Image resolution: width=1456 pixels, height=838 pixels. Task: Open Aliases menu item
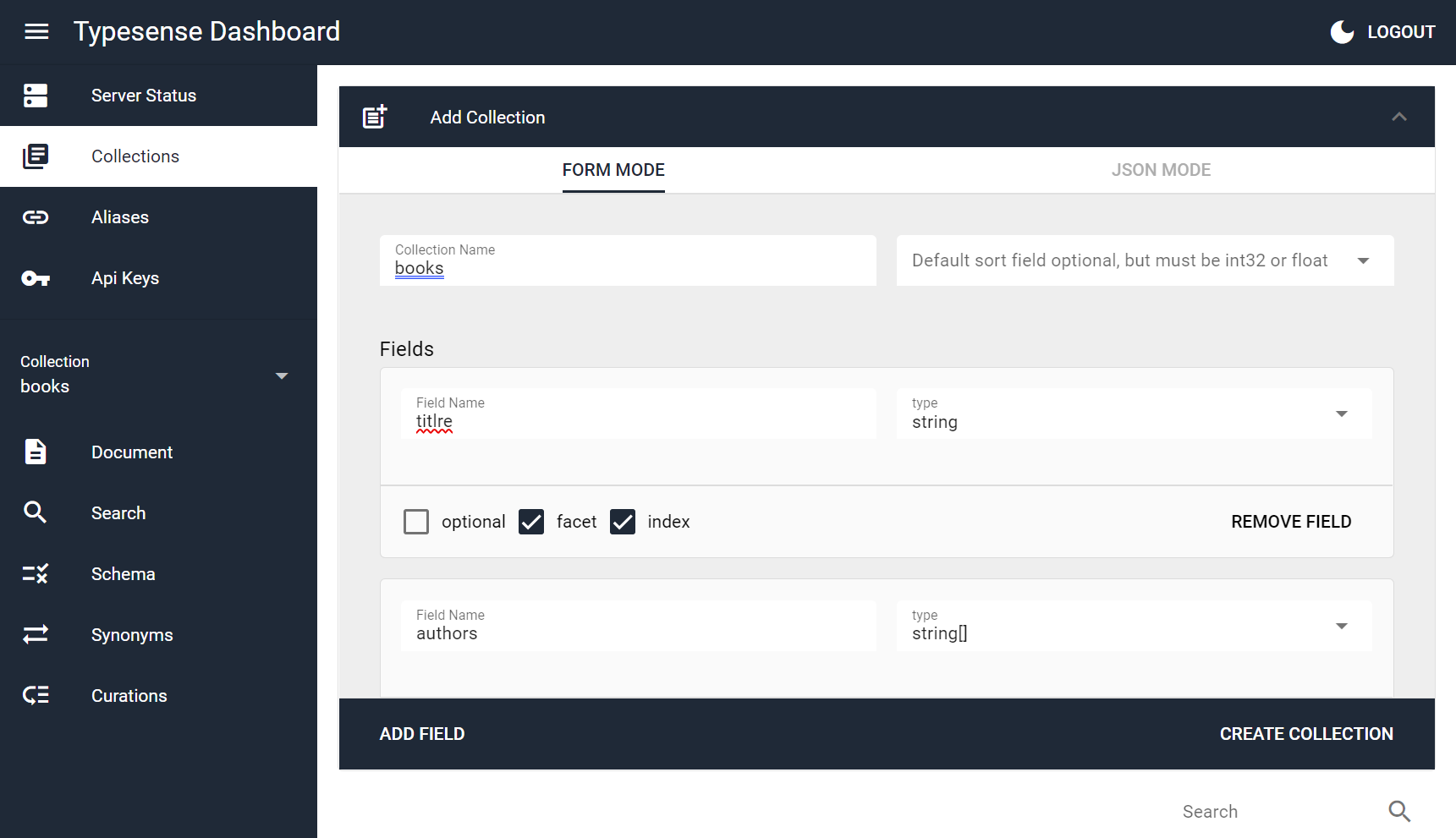tap(158, 217)
